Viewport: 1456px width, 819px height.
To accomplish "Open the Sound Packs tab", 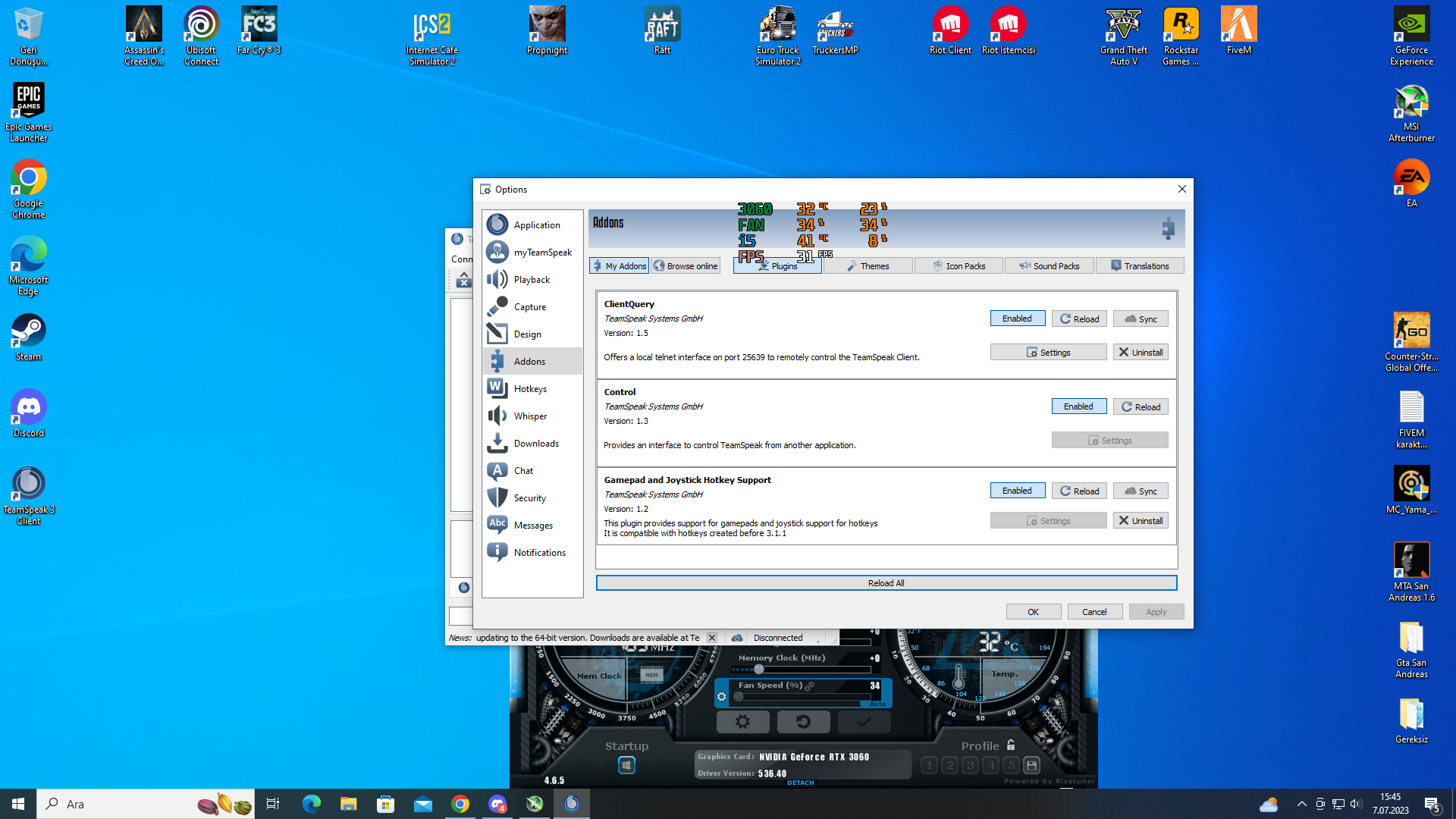I will (x=1049, y=266).
